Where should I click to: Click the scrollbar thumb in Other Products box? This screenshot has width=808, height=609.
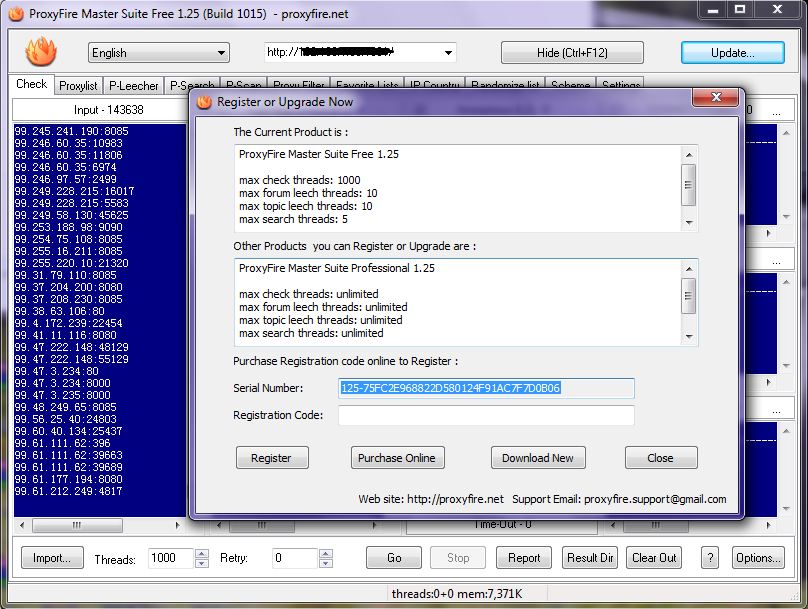(x=688, y=296)
